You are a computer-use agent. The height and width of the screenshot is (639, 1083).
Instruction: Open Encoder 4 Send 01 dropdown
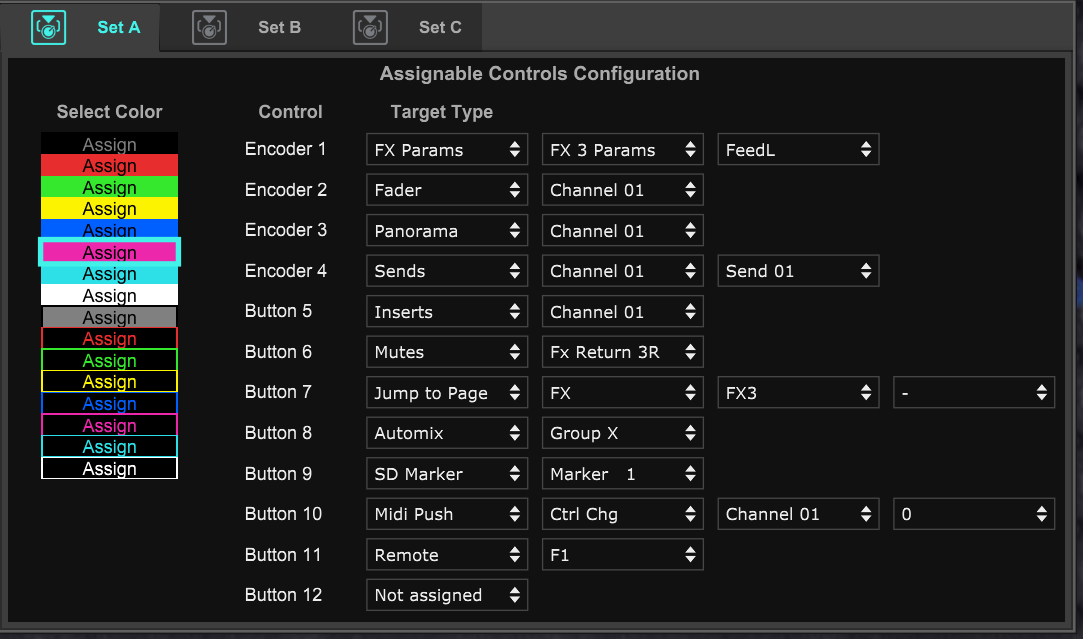coord(798,271)
